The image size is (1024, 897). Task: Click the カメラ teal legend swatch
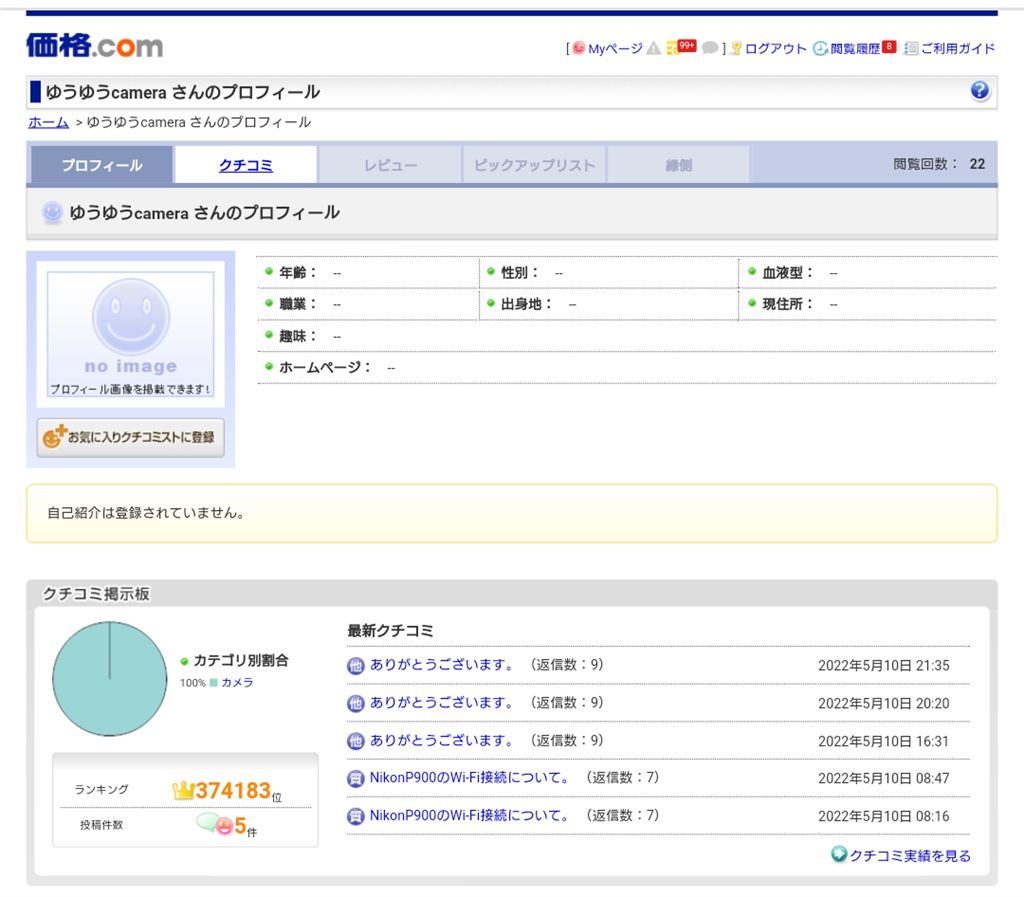[x=213, y=683]
